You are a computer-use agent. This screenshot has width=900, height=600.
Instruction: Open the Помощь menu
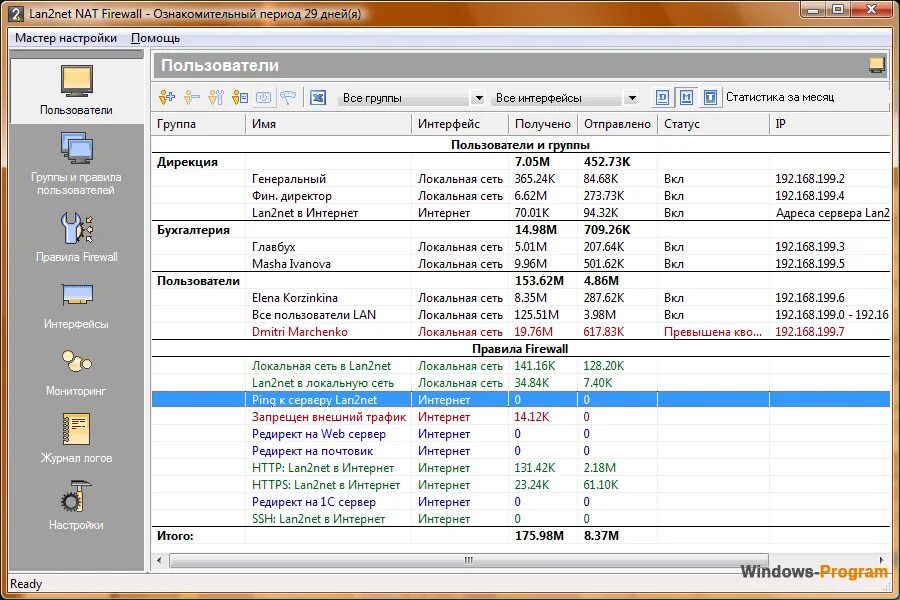156,38
